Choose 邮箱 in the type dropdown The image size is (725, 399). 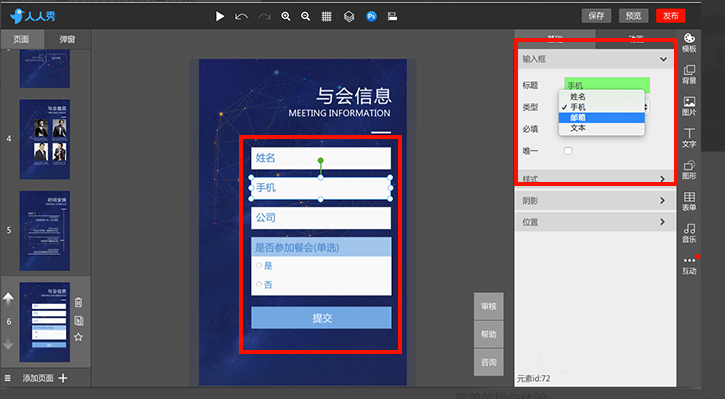point(602,117)
